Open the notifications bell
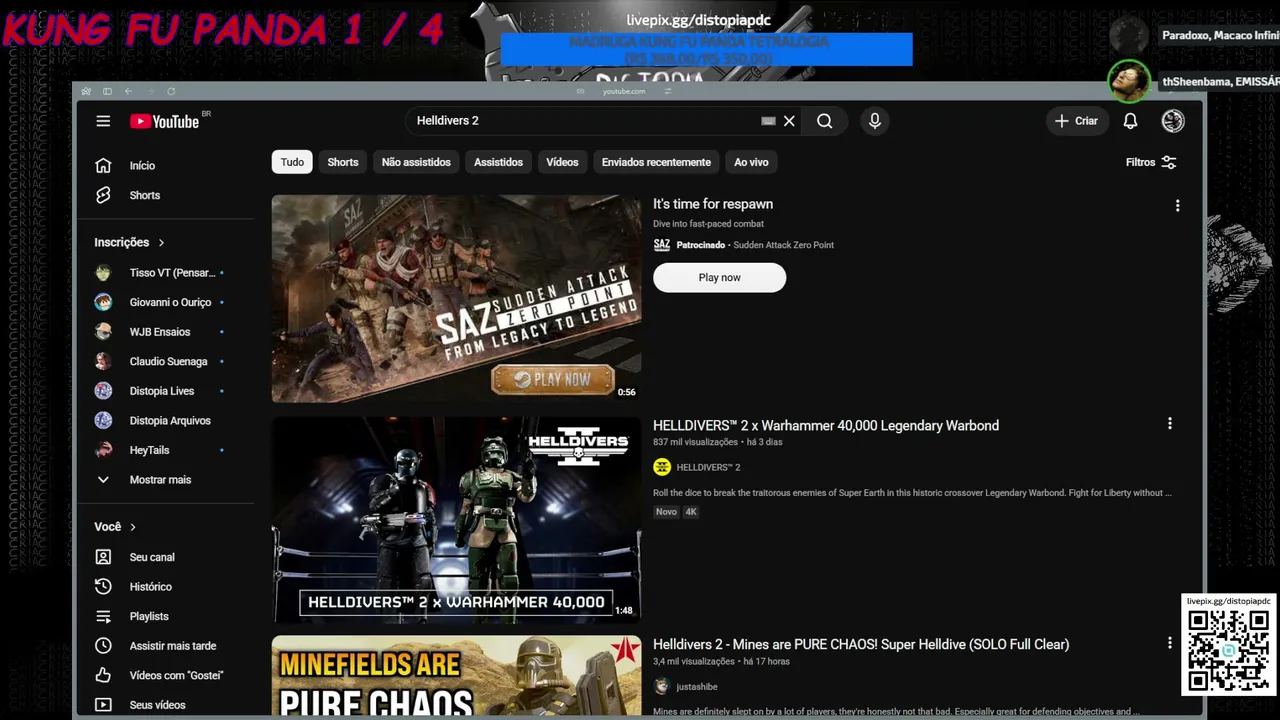Screen dimensions: 1280x720 point(1130,121)
